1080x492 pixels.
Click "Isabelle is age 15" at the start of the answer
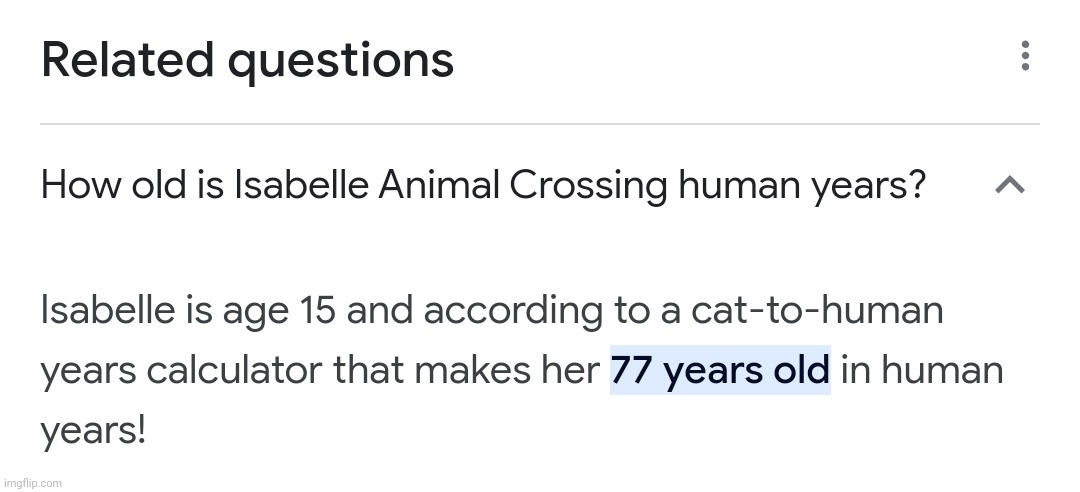click(188, 311)
